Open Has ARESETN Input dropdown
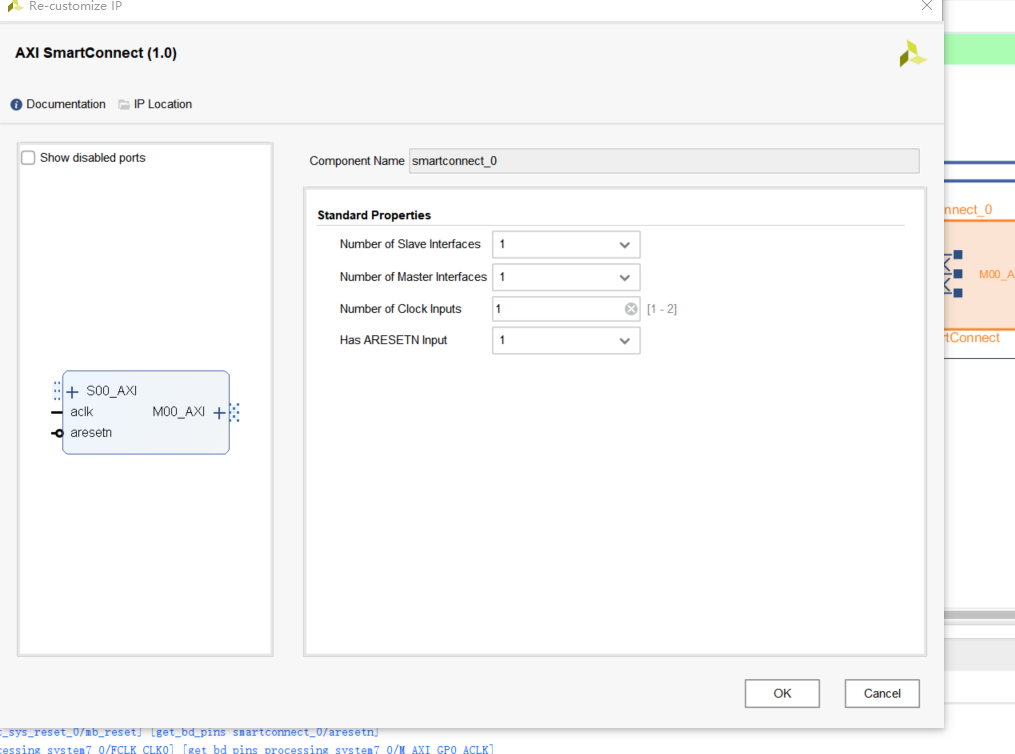 (x=566, y=340)
